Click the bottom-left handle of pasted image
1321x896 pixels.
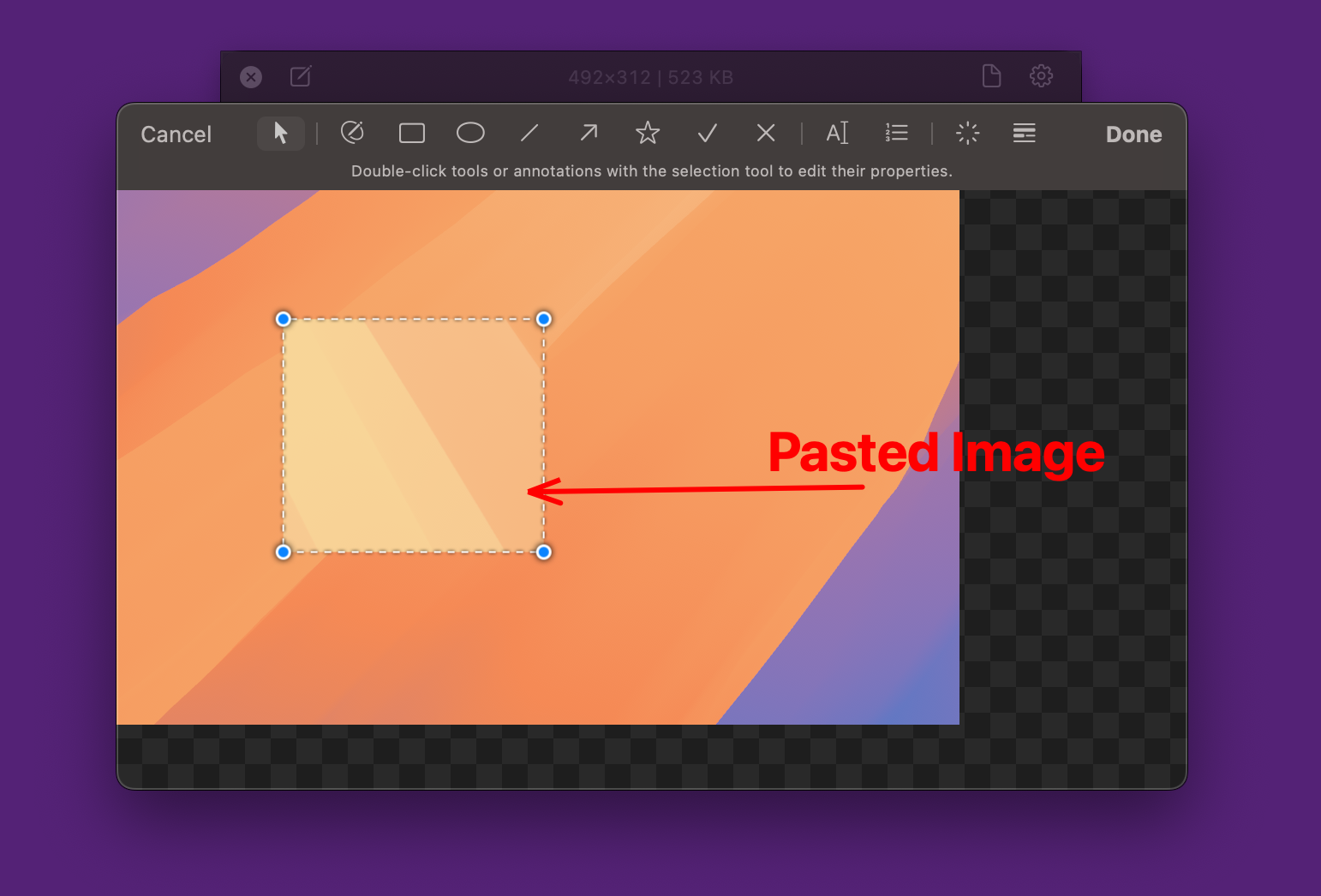pyautogui.click(x=284, y=552)
